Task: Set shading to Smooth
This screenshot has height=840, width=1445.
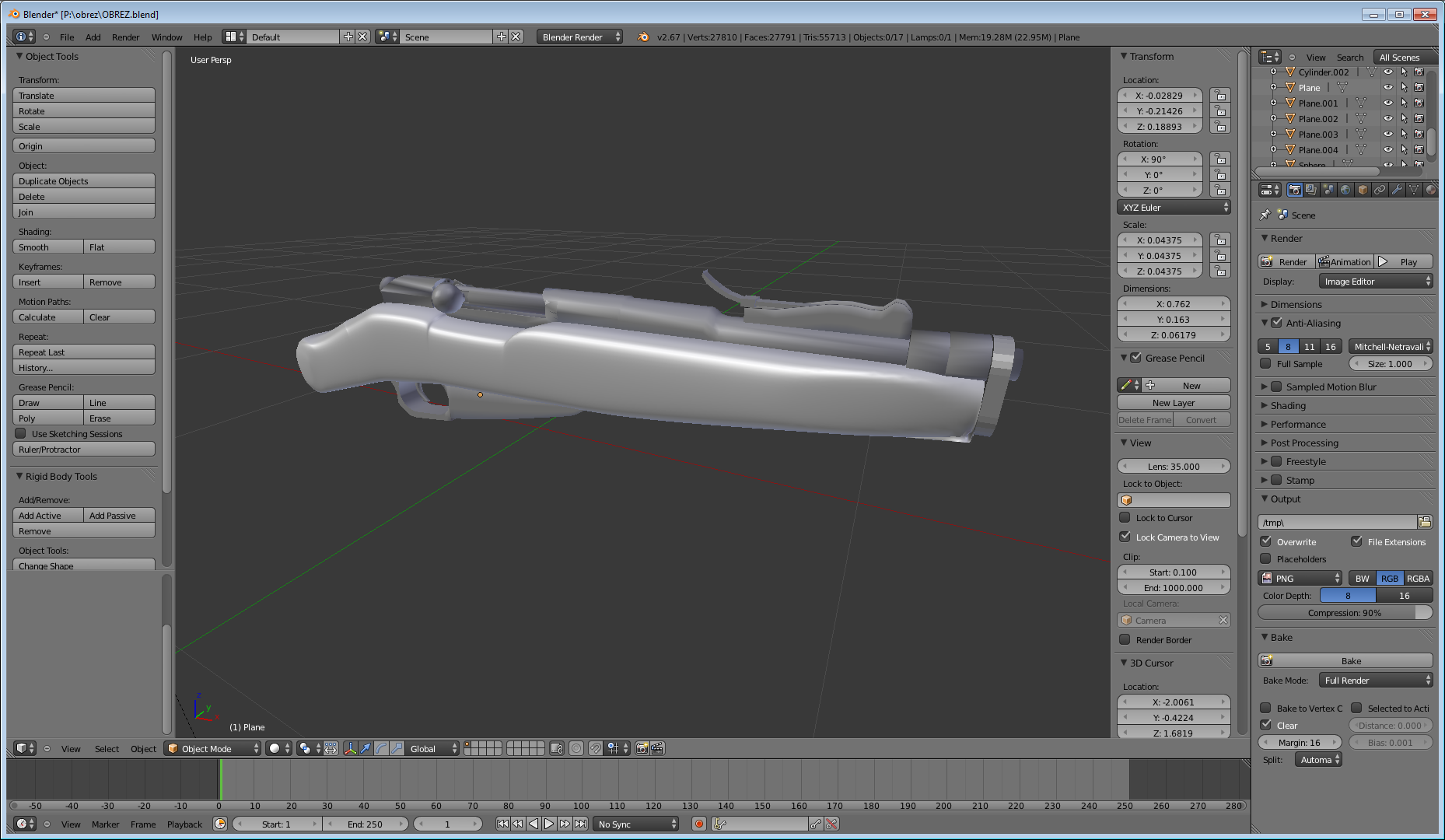Action: (48, 247)
